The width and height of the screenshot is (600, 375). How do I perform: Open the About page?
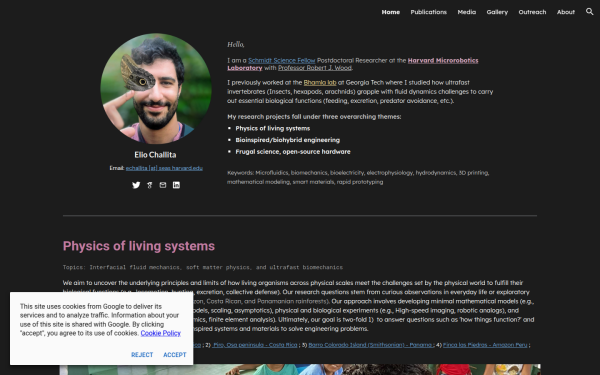[x=566, y=12]
